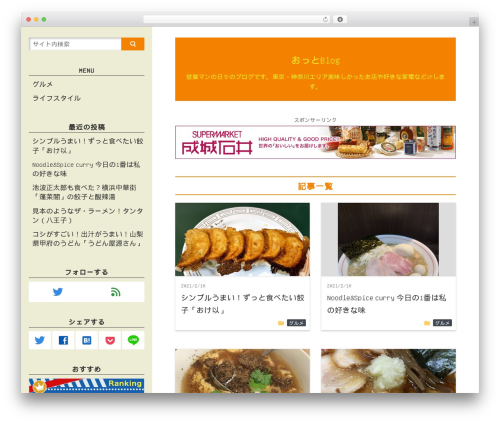The image size is (500, 423).
Task: Click the 2021/2/10 date on gyoza card
Action: [193, 286]
